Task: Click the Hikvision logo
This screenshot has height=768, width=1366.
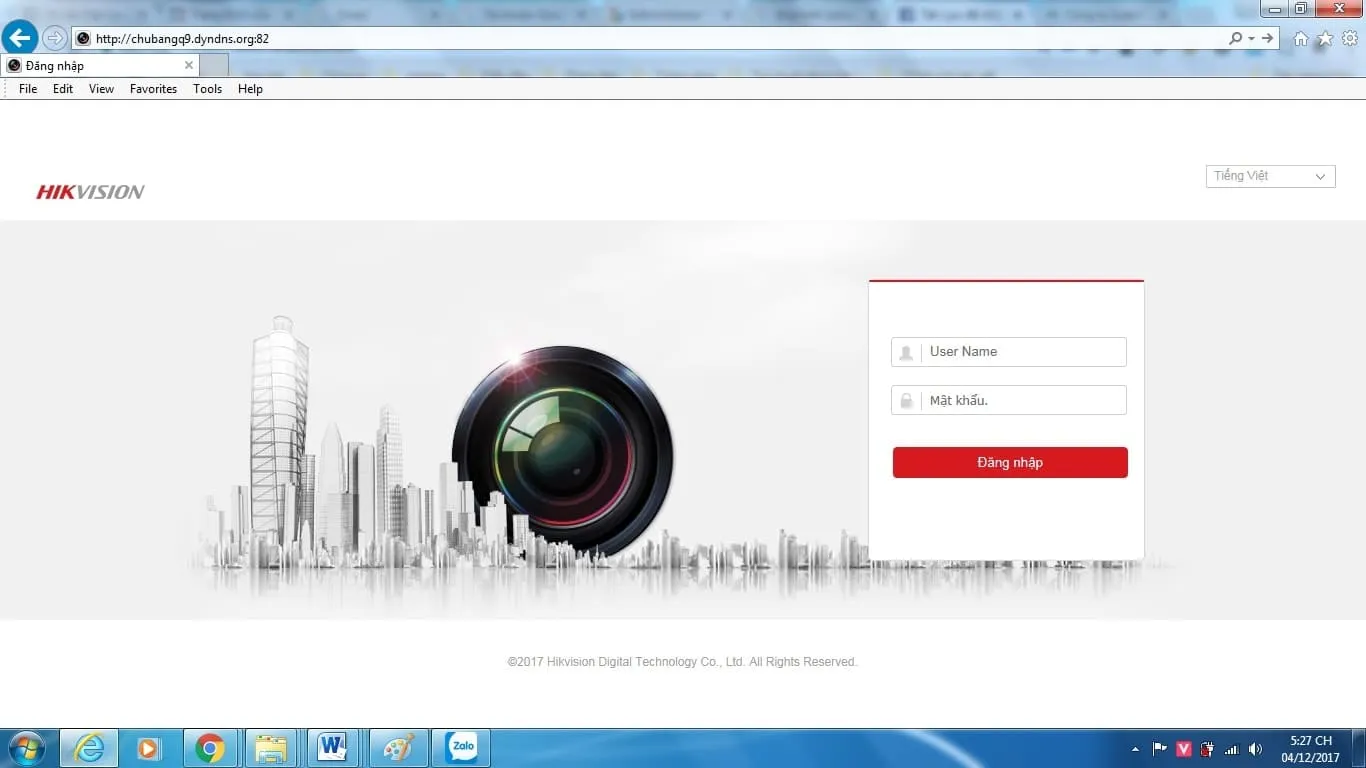Action: [89, 191]
